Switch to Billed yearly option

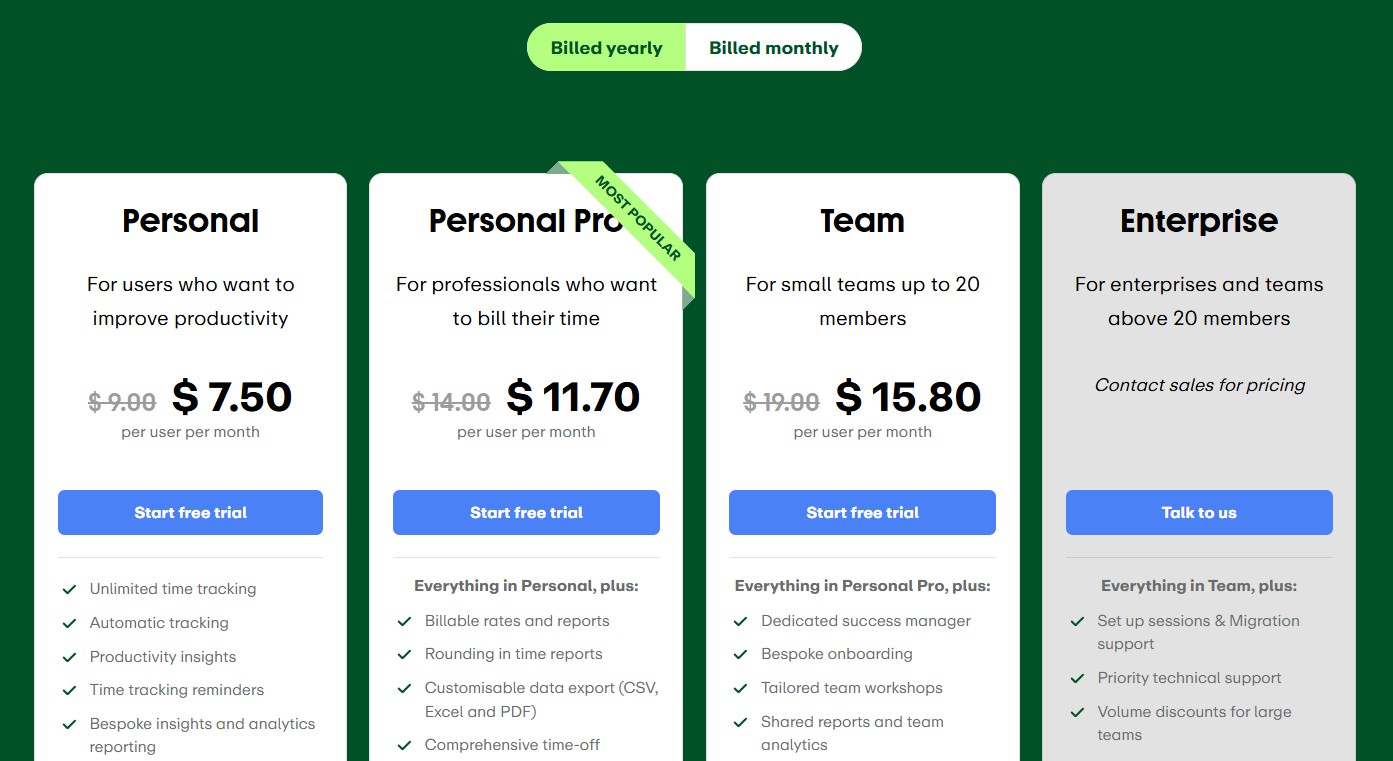click(x=607, y=48)
